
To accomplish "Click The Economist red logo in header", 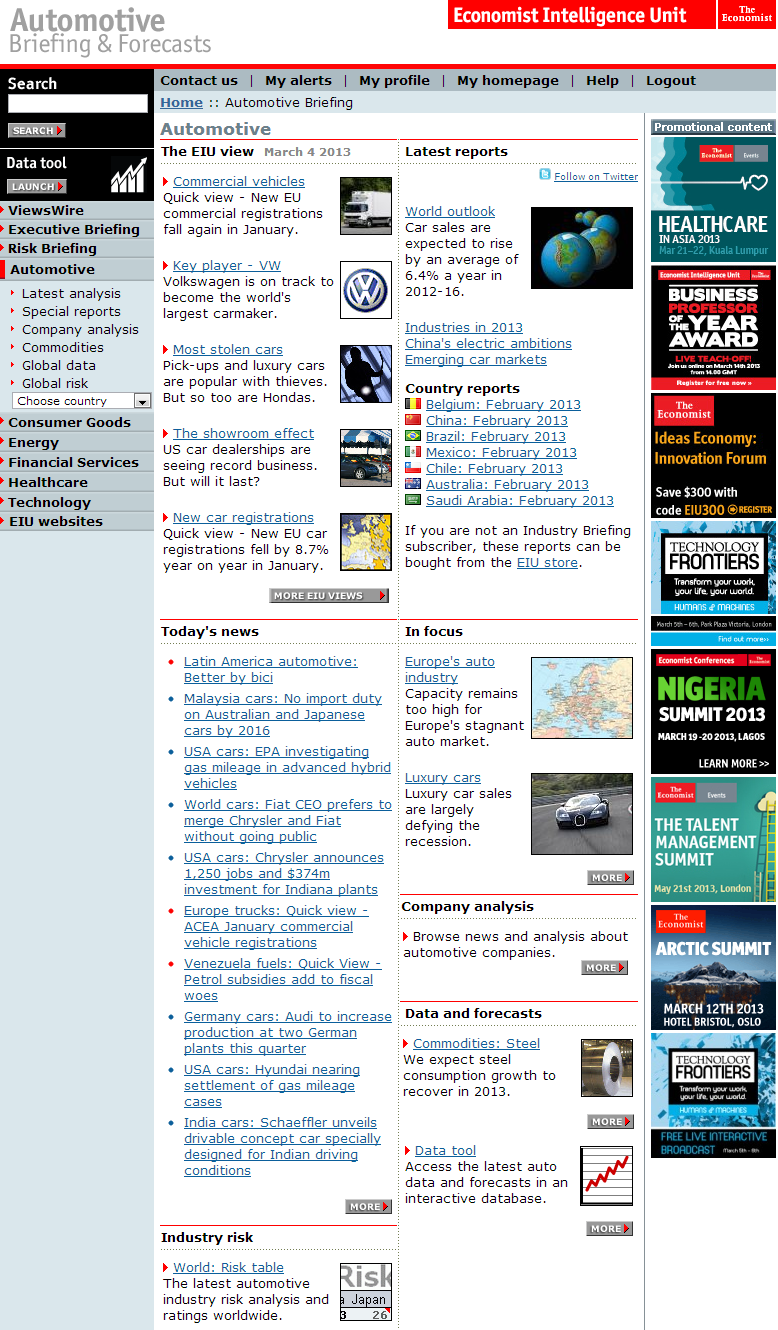I will pos(747,15).
